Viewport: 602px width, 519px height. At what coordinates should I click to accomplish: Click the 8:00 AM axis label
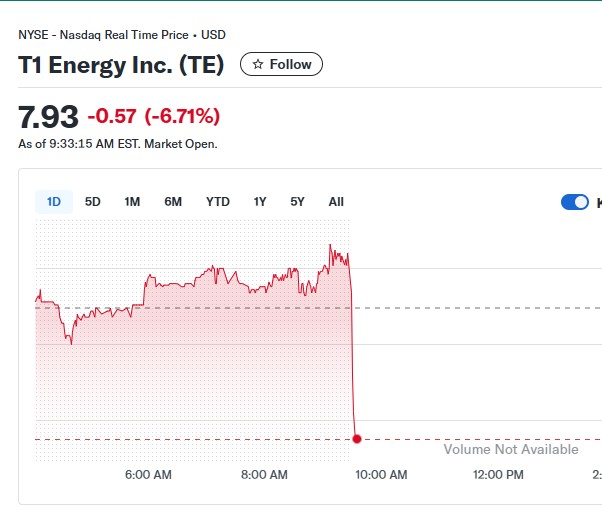click(264, 475)
